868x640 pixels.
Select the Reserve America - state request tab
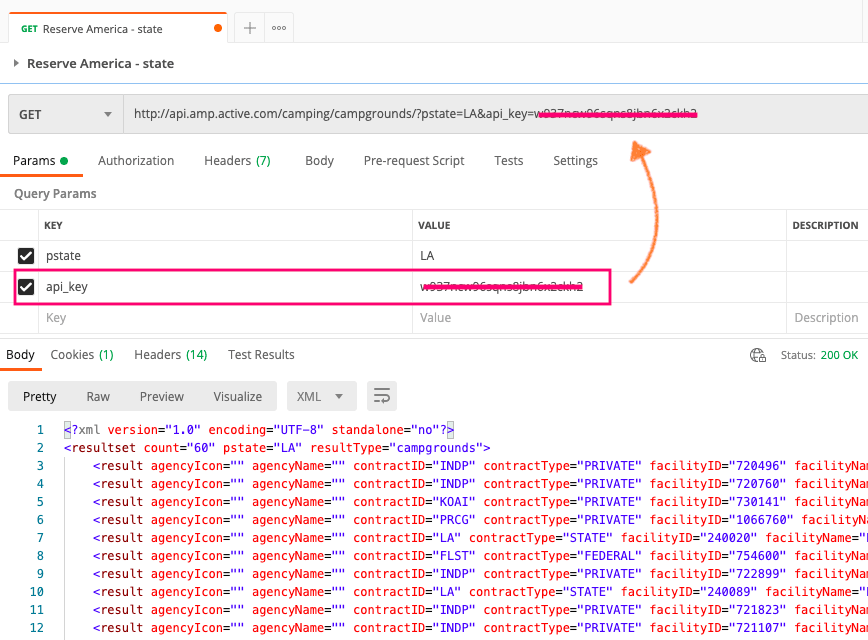point(118,28)
